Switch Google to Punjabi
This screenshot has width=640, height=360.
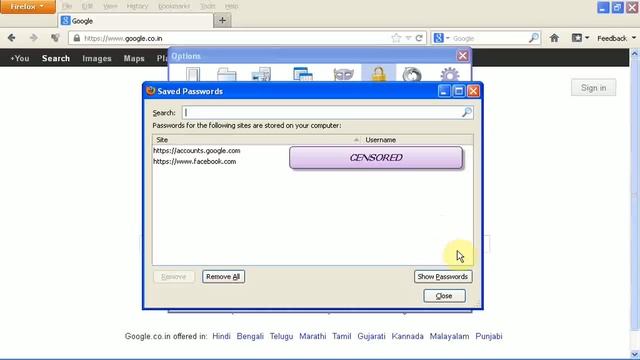pos(489,336)
